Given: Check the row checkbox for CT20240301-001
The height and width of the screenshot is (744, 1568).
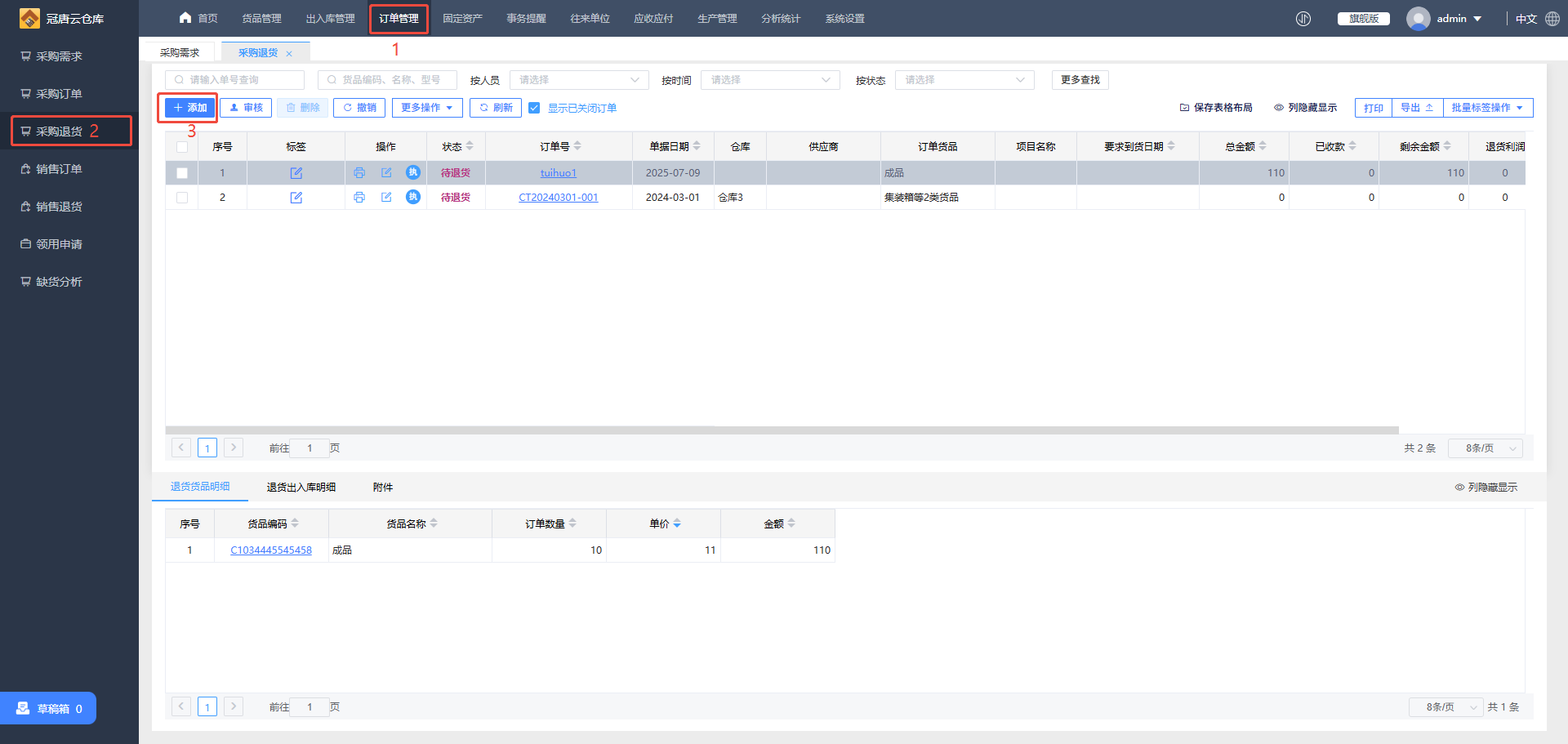Looking at the screenshot, I should 182,198.
